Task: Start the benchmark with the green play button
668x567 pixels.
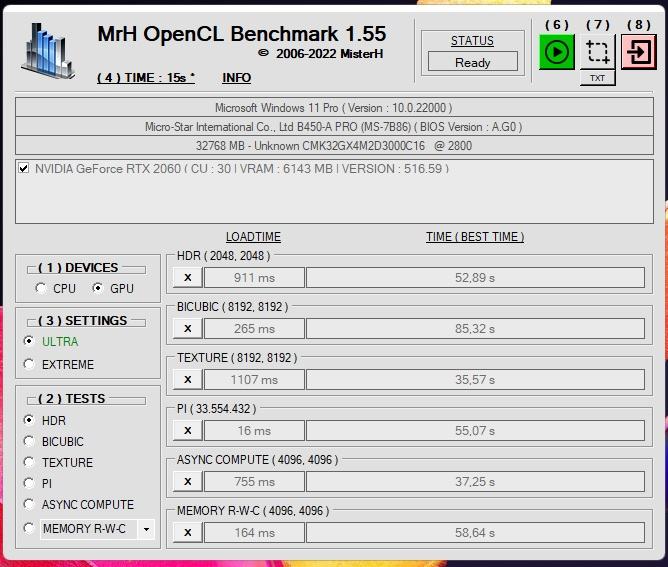Action: 556,52
